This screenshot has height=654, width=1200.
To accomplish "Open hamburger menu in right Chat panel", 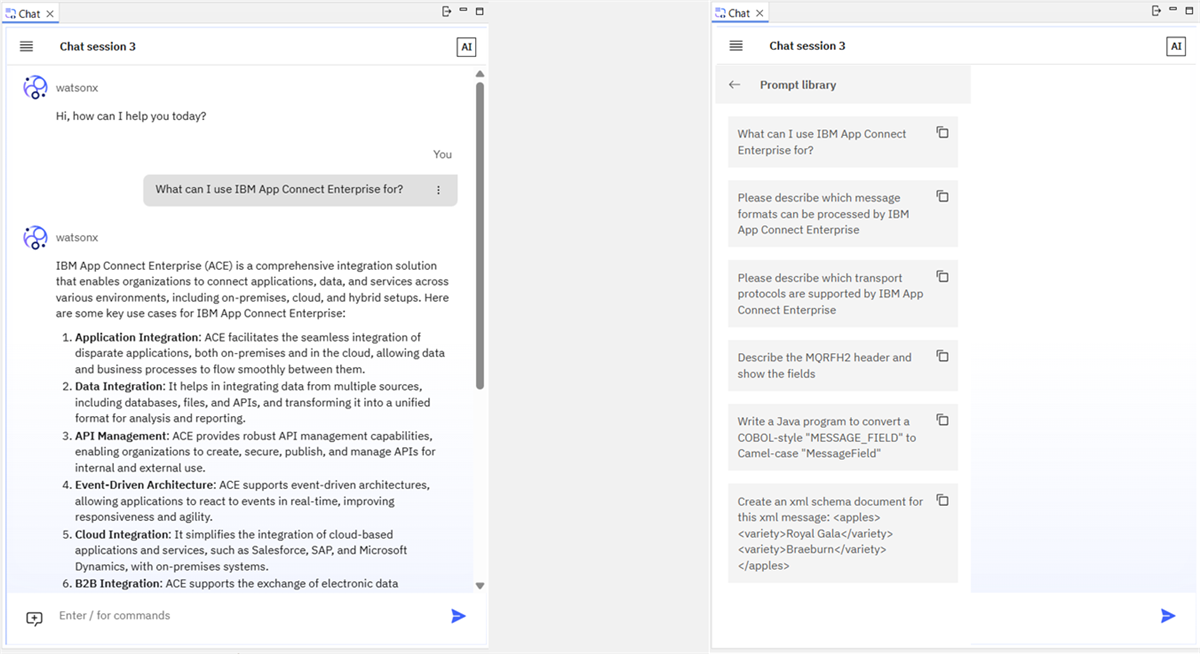I will [x=736, y=46].
